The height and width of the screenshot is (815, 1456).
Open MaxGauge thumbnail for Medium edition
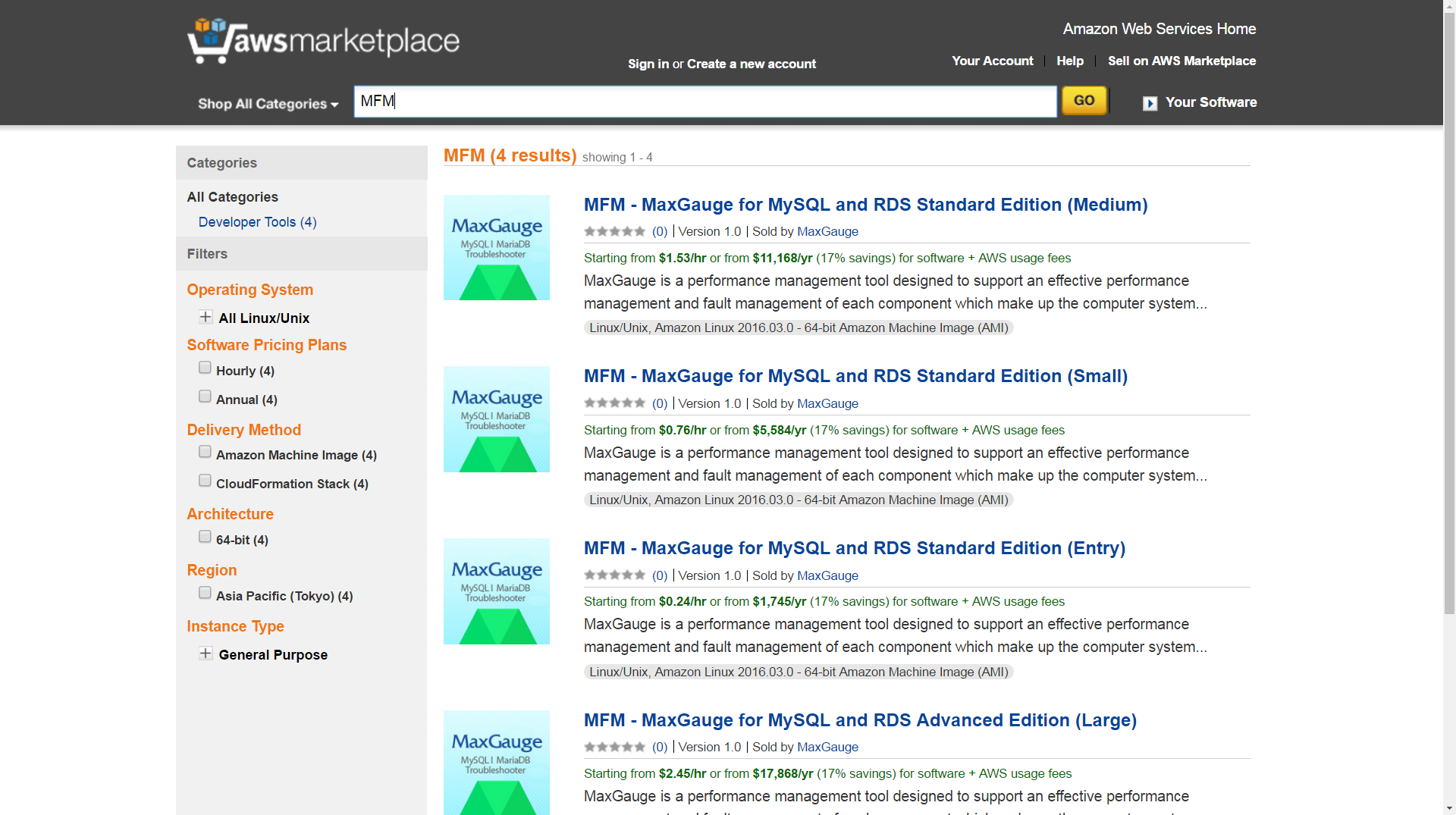pos(496,247)
